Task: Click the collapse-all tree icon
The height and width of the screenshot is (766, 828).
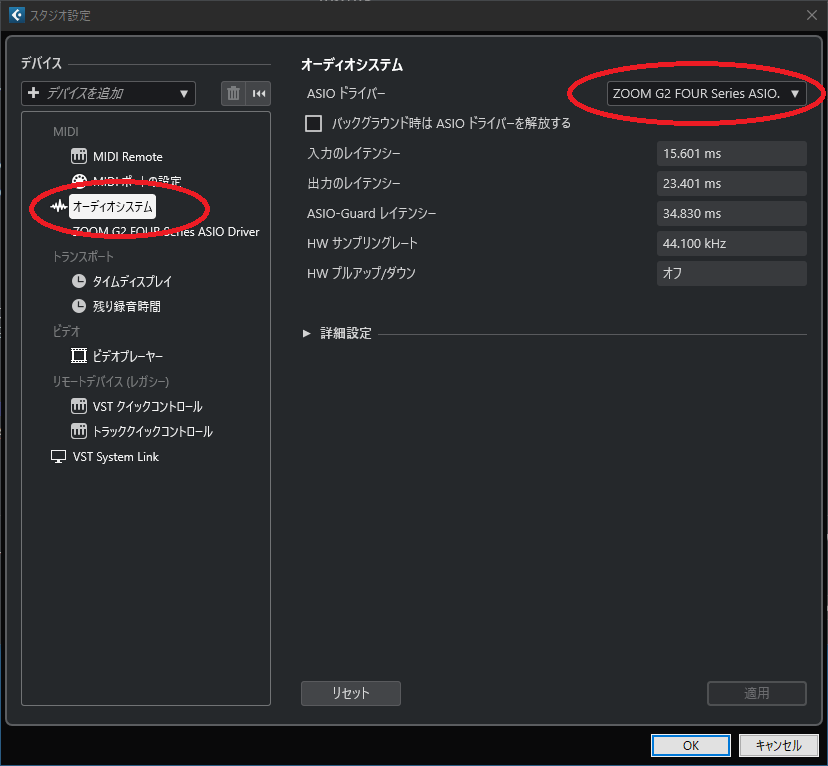Action: [259, 93]
